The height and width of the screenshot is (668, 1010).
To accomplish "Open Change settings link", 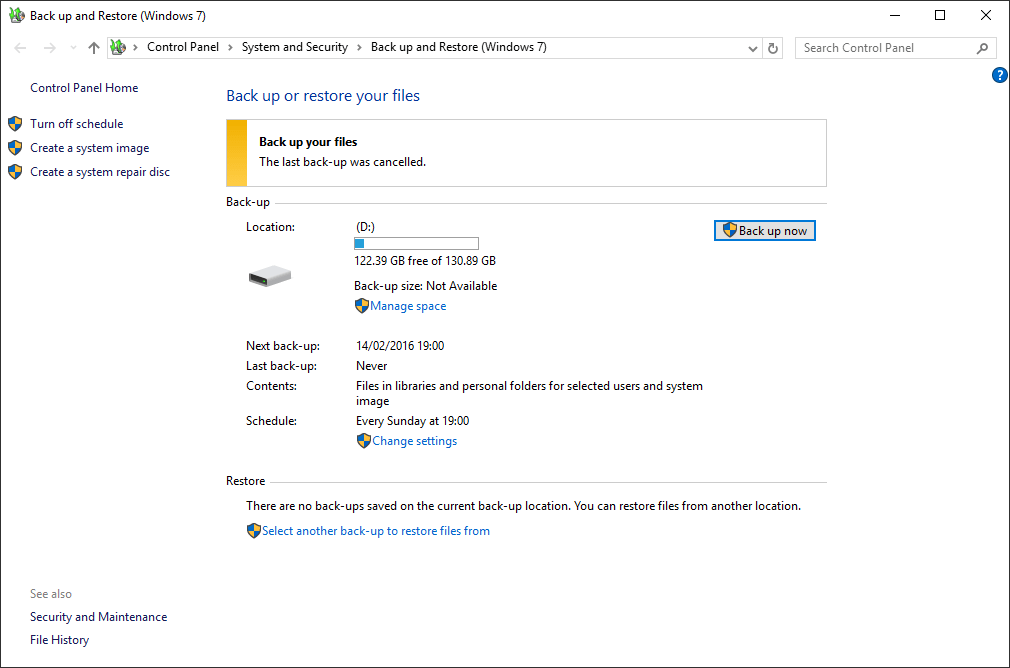I will 414,441.
